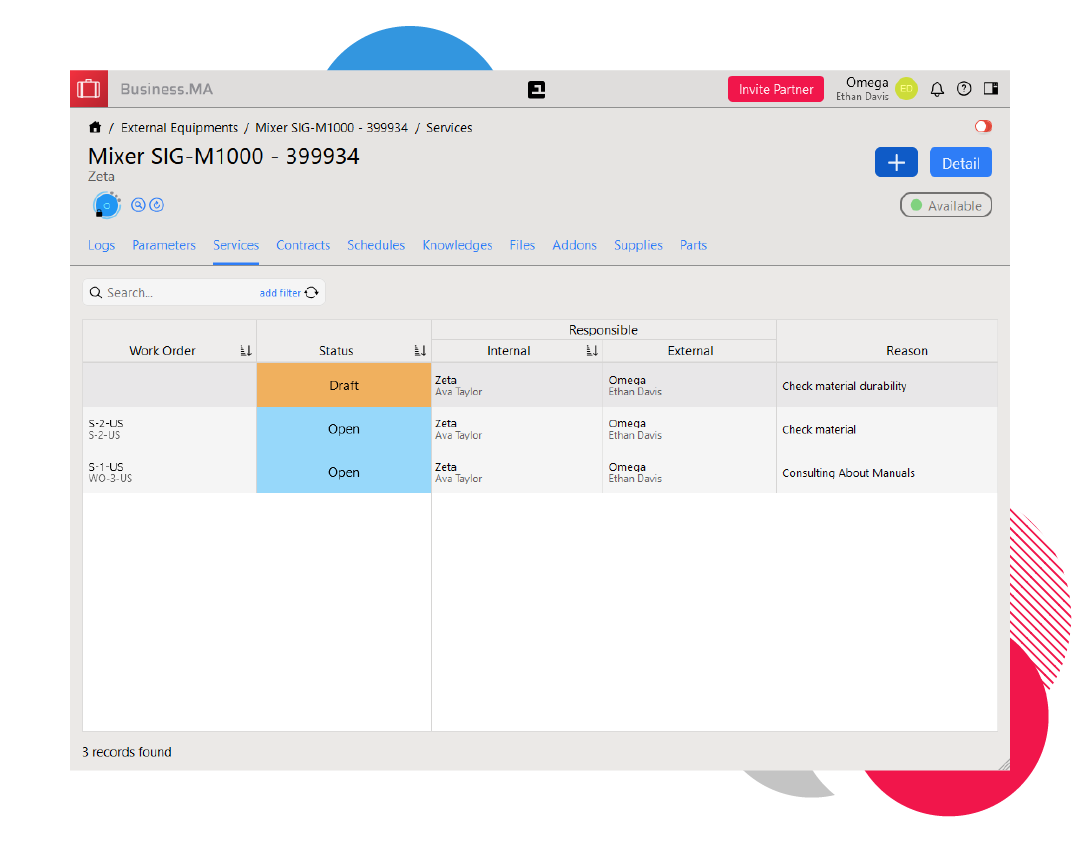Image resolution: width=1080 pixels, height=841 pixels.
Task: Click the magnifier icon beside equipment avatar
Action: (139, 205)
